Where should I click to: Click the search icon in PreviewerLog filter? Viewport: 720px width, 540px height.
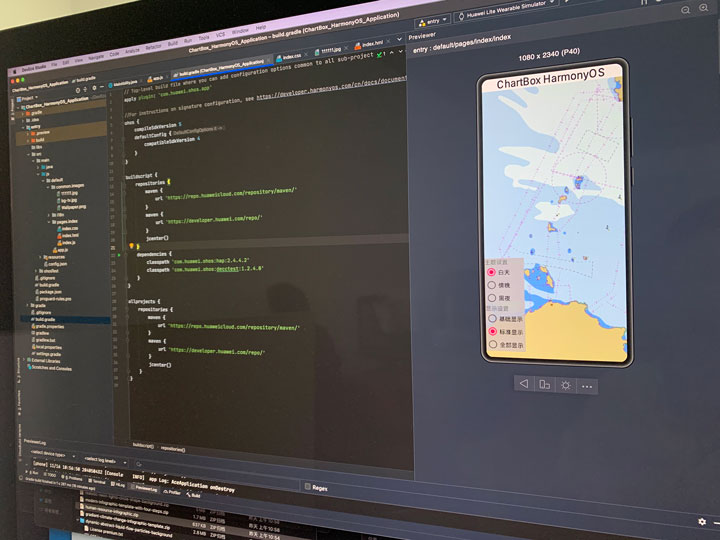pyautogui.click(x=139, y=464)
